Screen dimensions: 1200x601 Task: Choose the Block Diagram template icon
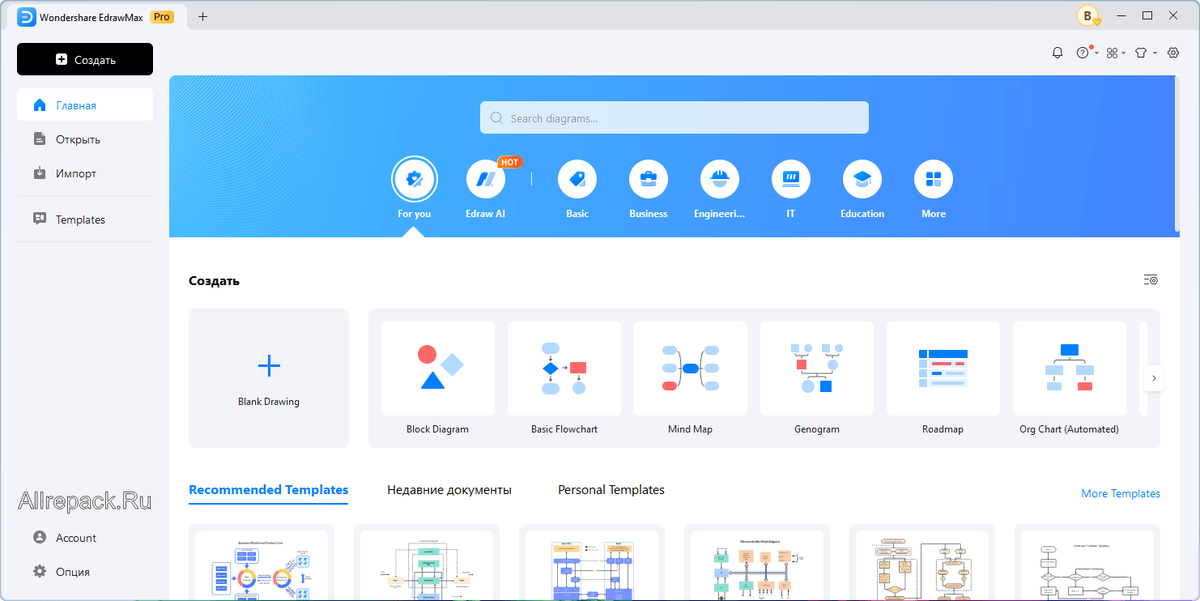tap(438, 368)
